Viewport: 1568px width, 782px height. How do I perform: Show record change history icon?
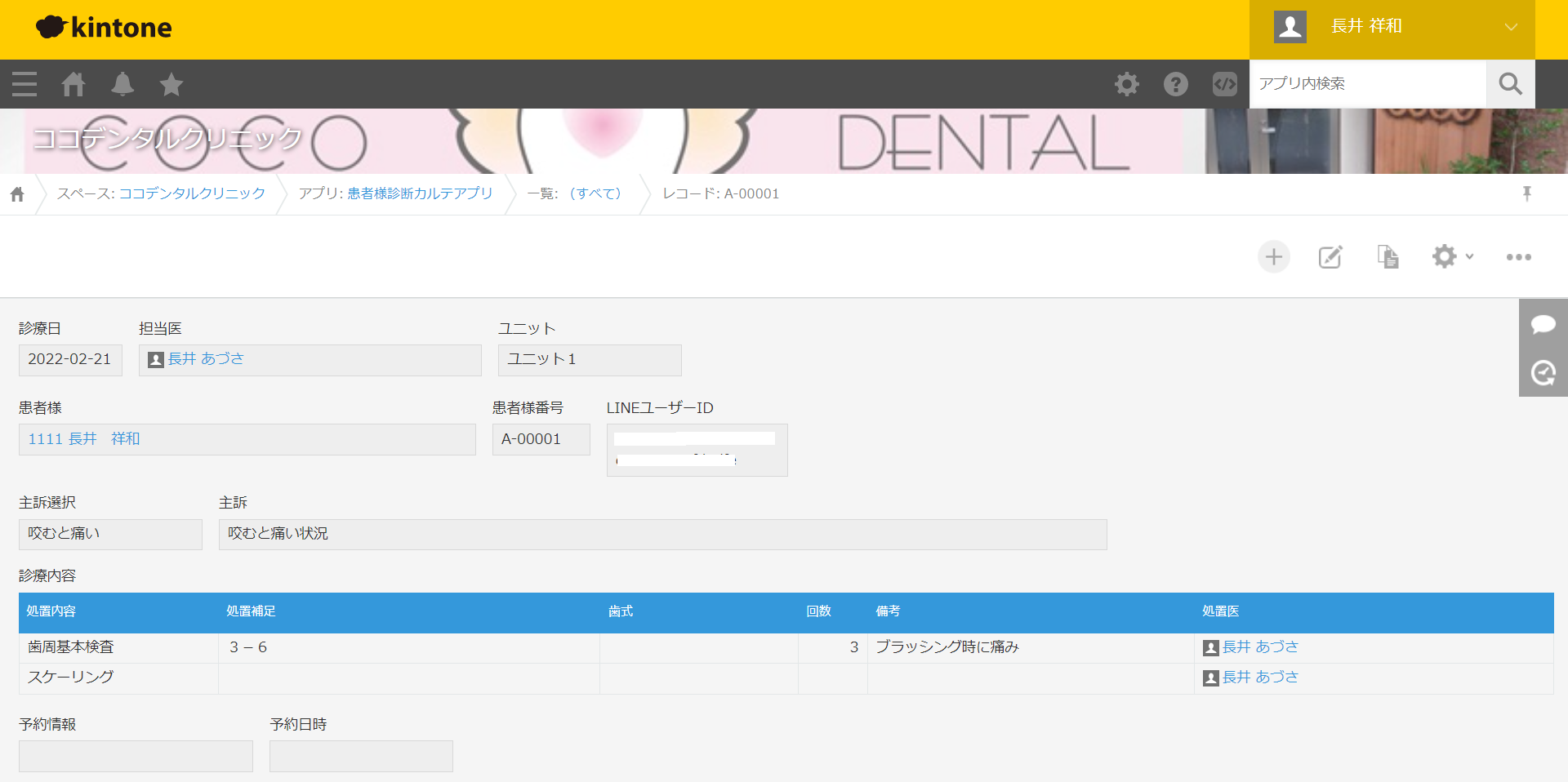point(1543,373)
